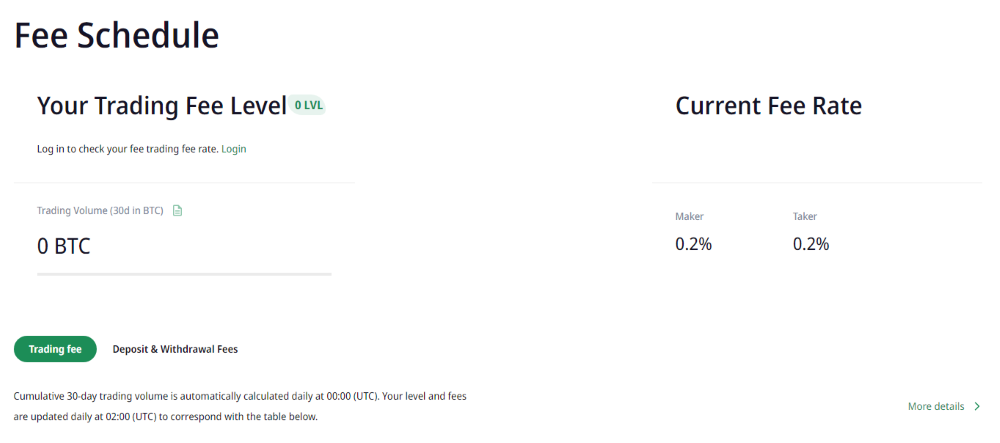Click the Taker label
The height and width of the screenshot is (443, 1000).
coord(805,216)
